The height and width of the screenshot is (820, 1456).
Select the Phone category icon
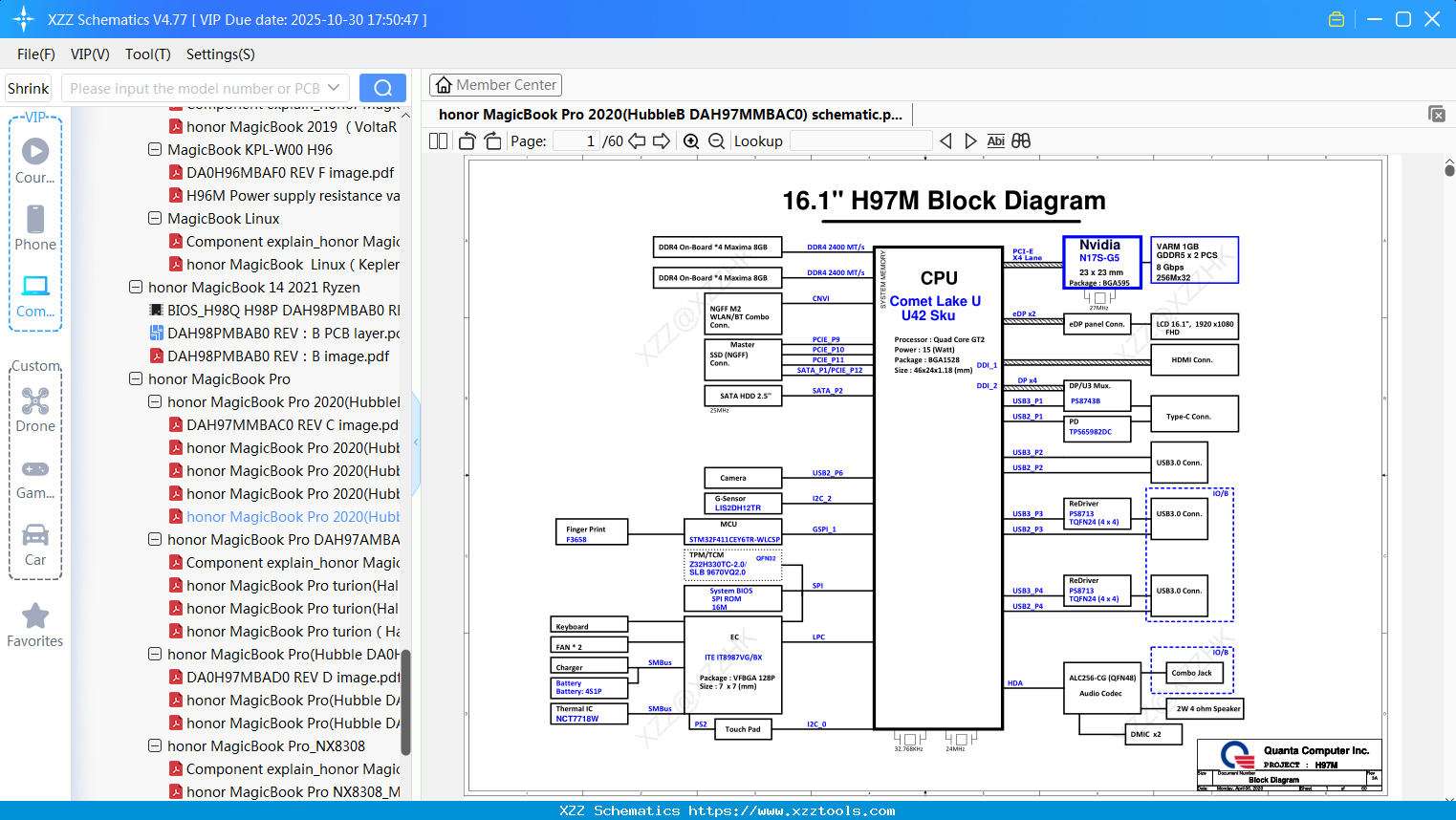pos(35,227)
